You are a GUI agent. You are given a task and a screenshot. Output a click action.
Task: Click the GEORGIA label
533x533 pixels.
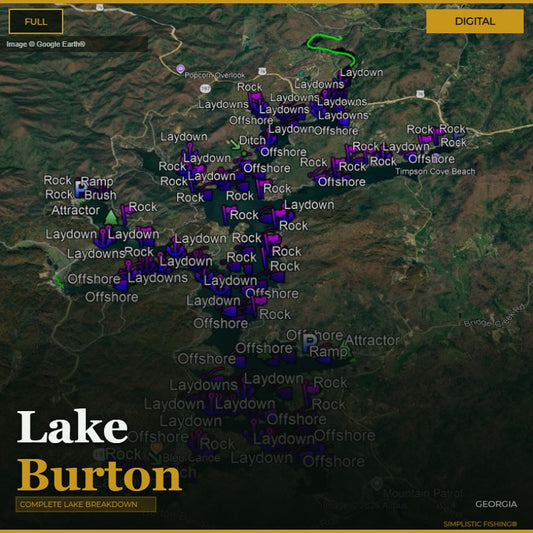coord(496,504)
